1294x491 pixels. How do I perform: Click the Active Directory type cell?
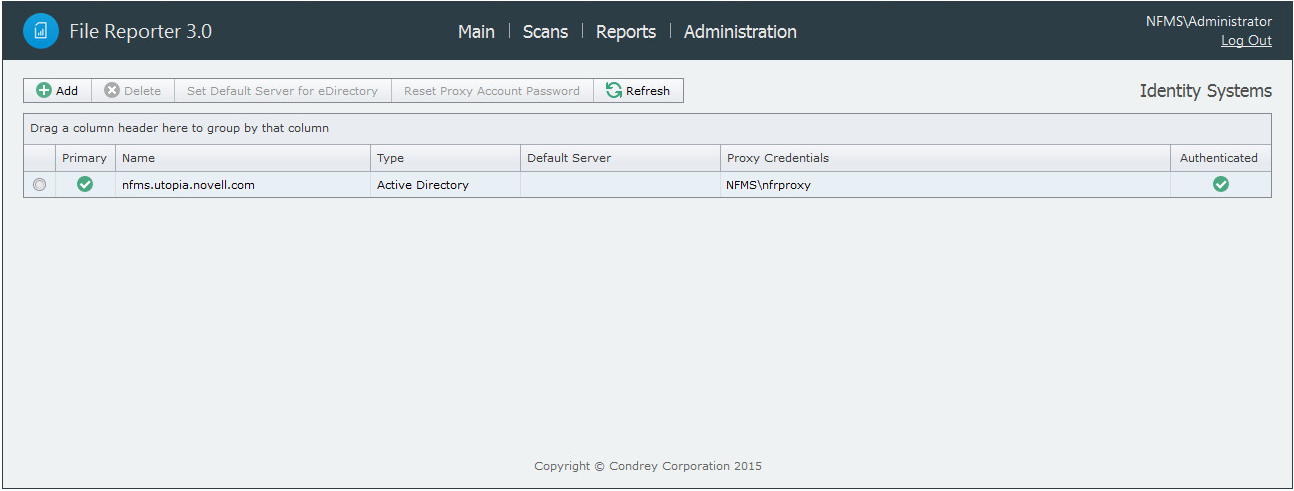(x=422, y=185)
